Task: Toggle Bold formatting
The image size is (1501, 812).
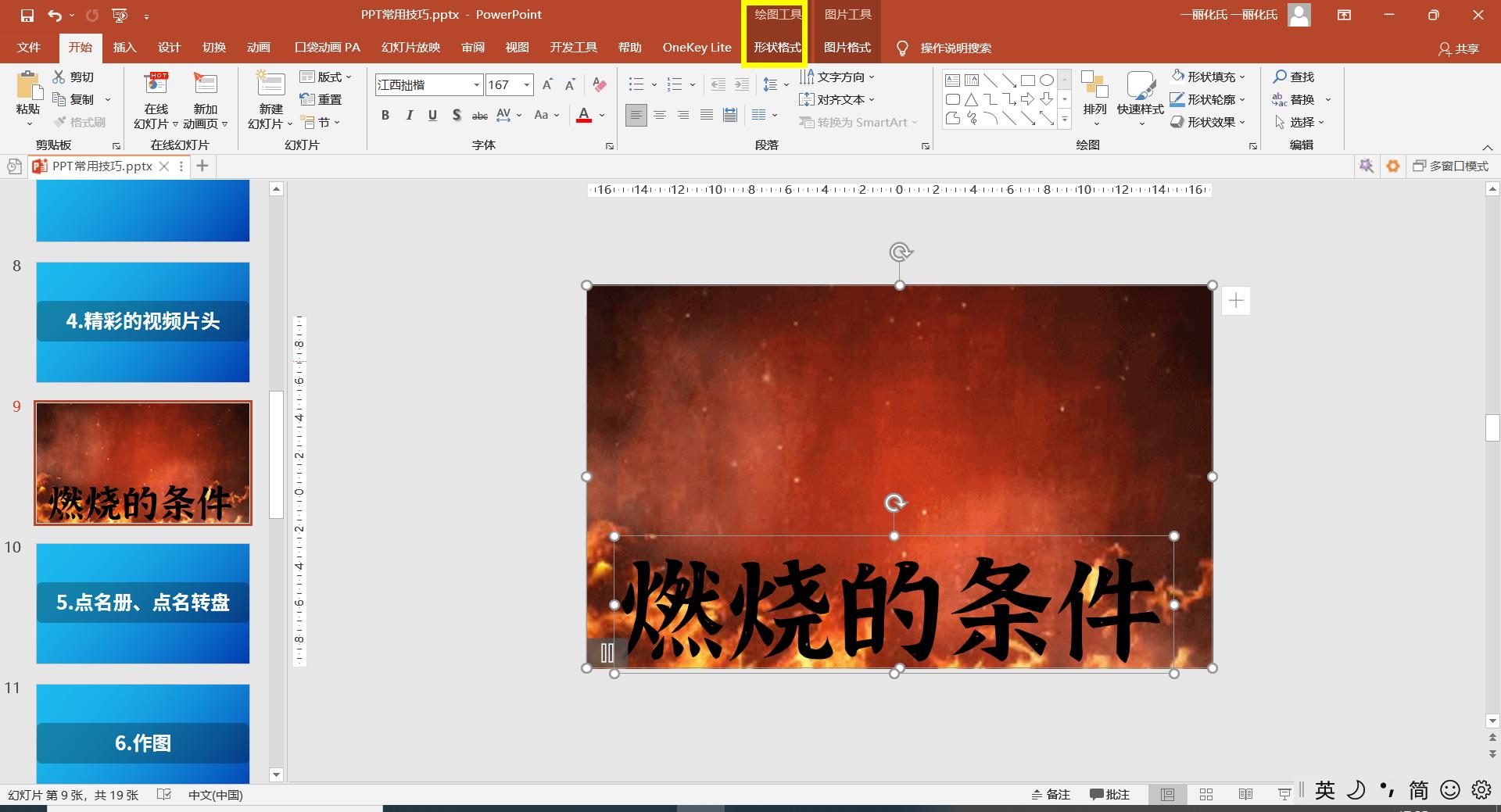Action: 385,116
